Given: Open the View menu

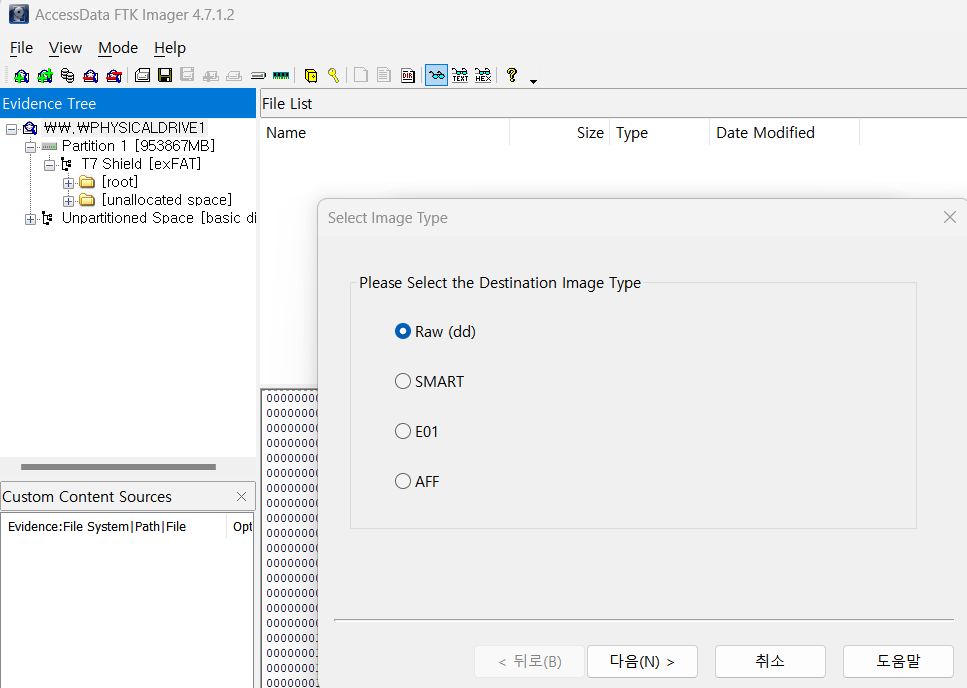Looking at the screenshot, I should [65, 48].
